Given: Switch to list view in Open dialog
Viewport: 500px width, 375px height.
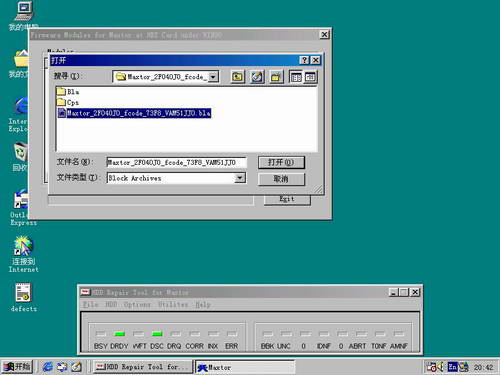Looking at the screenshot, I should click(296, 77).
